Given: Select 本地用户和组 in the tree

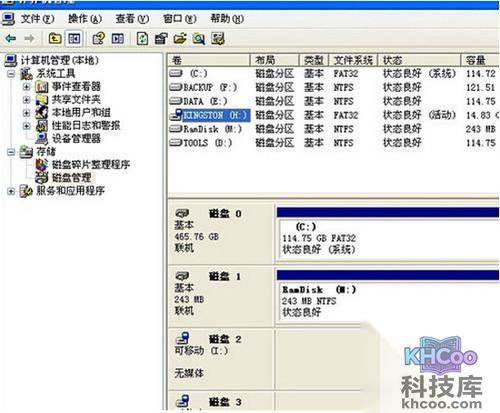Looking at the screenshot, I should [x=81, y=113].
